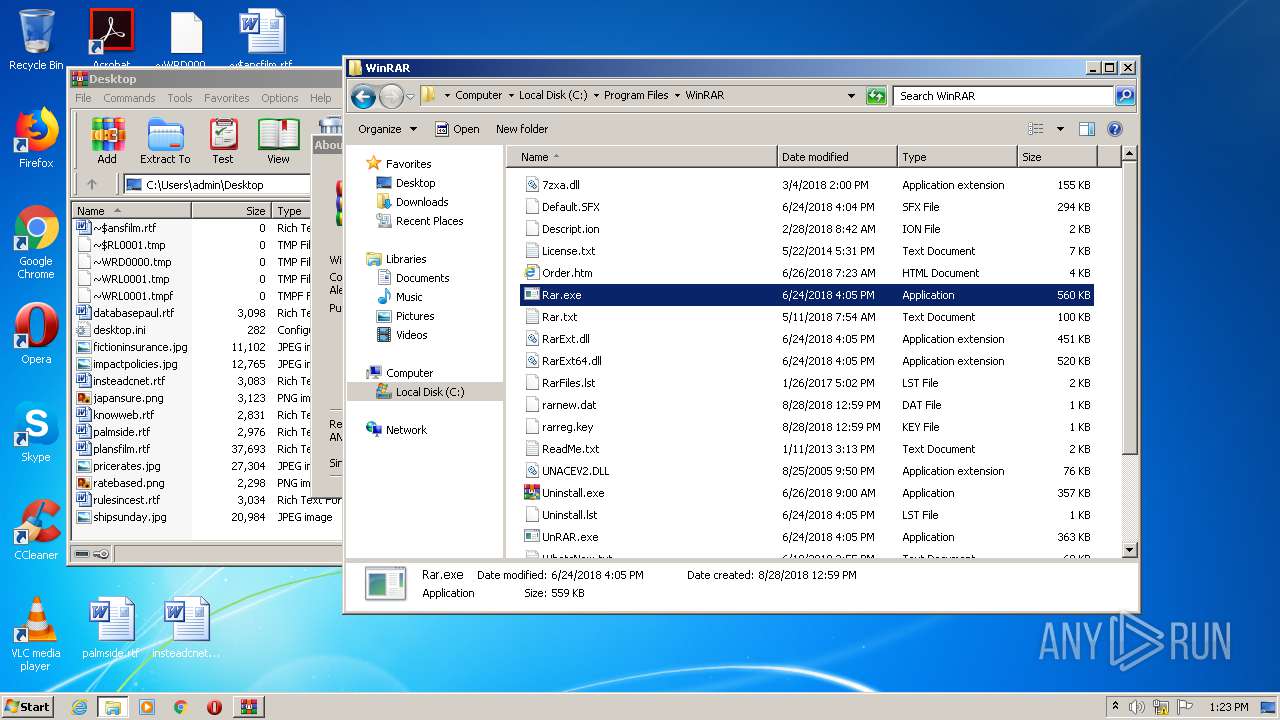Click the Back arrow in Explorer window
This screenshot has width=1280, height=720.
pyautogui.click(x=364, y=96)
